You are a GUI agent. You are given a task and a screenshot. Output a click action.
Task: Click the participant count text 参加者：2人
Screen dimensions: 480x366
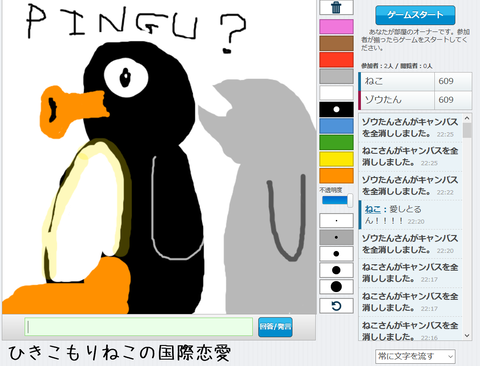point(377,66)
